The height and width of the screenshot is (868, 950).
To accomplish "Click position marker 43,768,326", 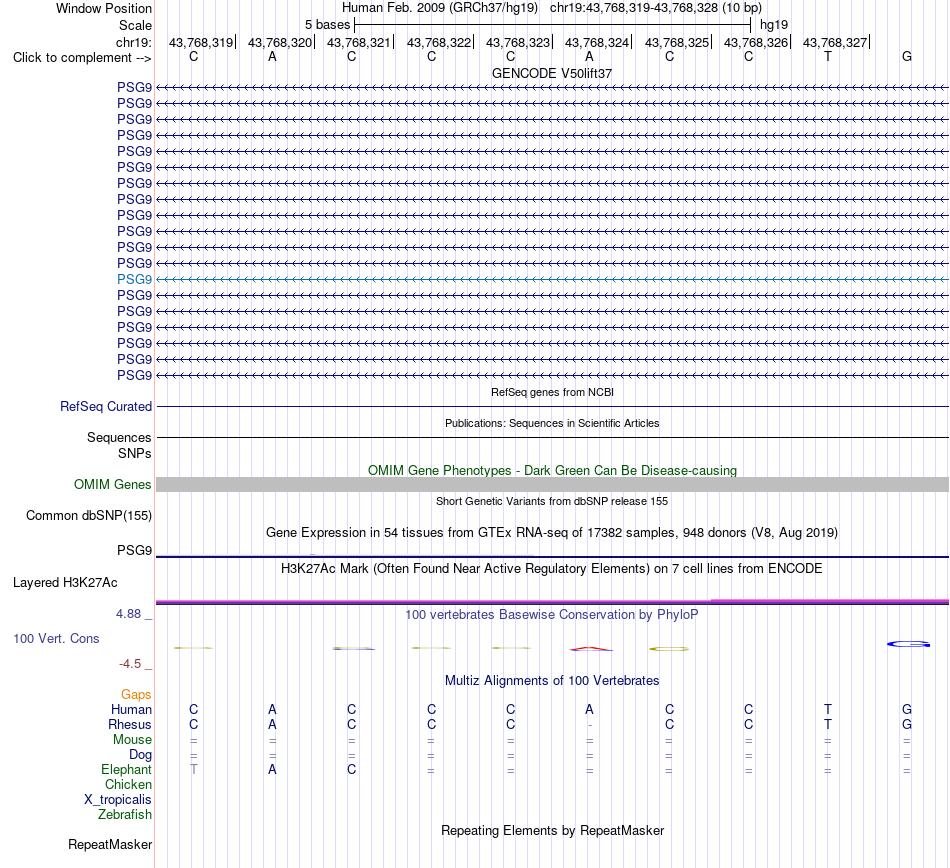I will (756, 42).
